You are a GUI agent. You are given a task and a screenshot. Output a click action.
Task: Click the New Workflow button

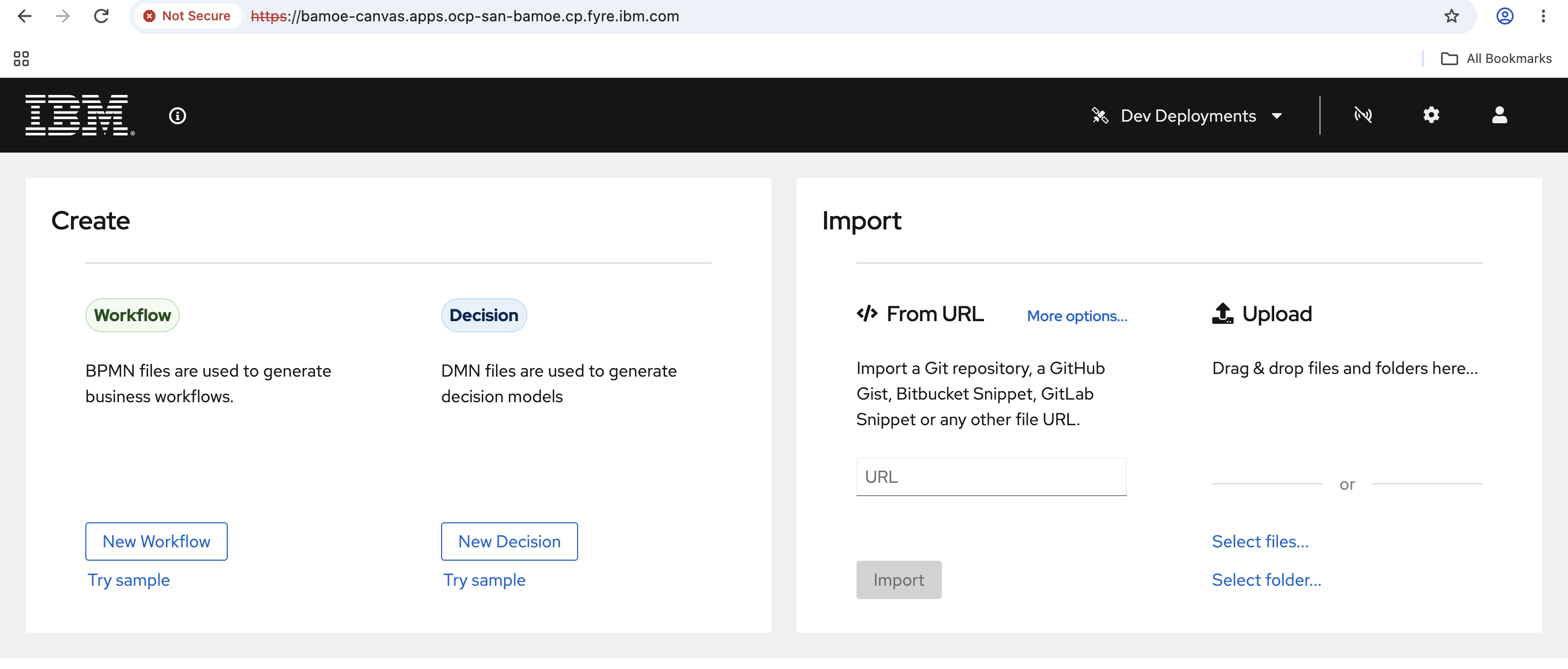[x=156, y=541]
